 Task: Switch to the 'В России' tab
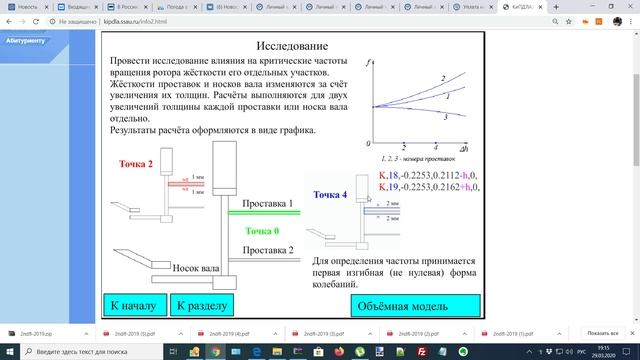click(x=127, y=7)
